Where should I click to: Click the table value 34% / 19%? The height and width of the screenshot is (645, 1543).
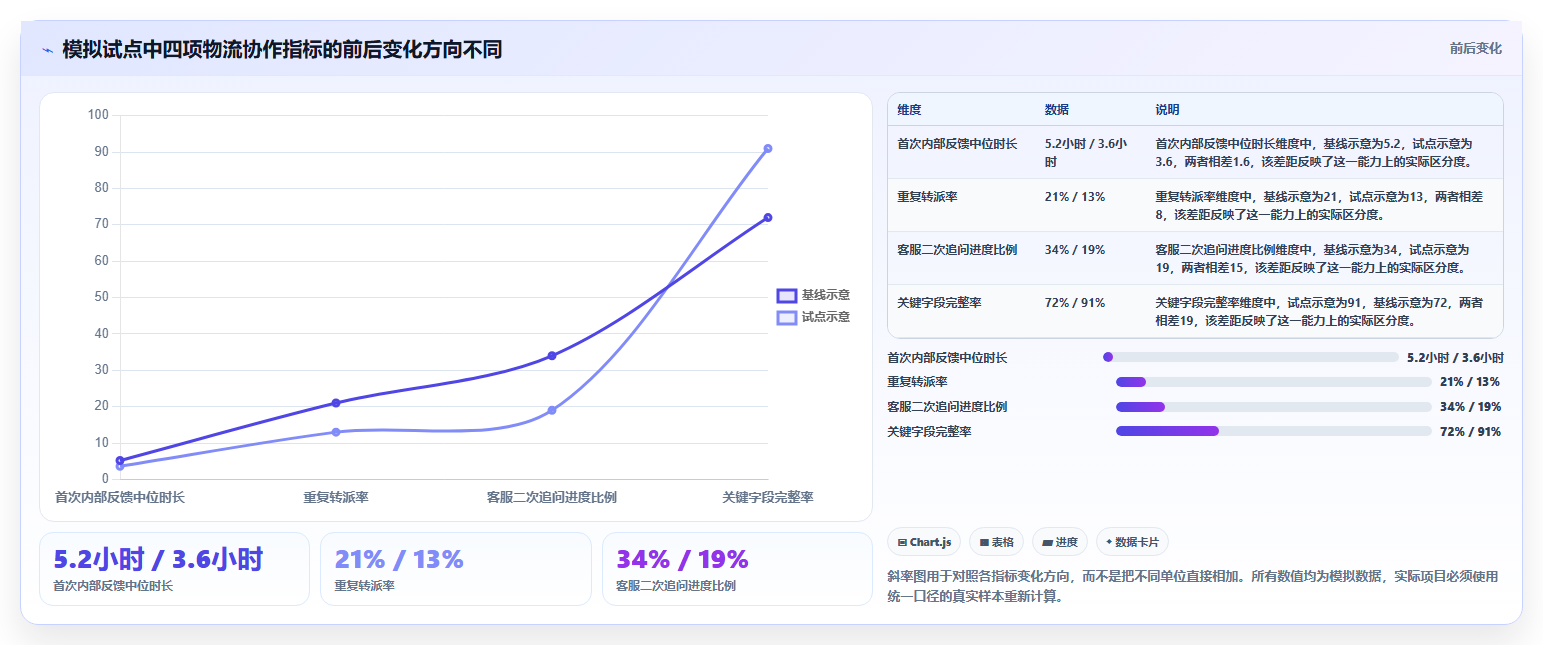coord(1074,250)
